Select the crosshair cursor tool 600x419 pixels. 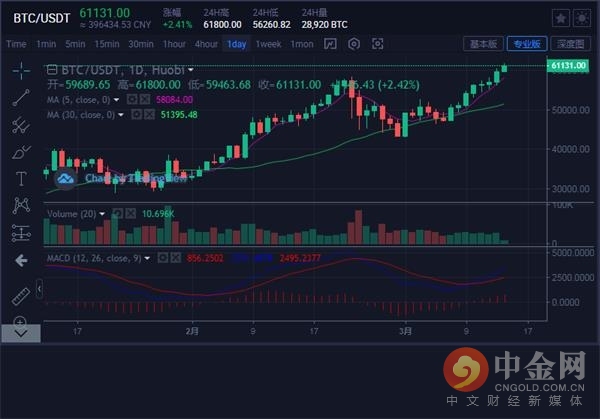(21, 70)
